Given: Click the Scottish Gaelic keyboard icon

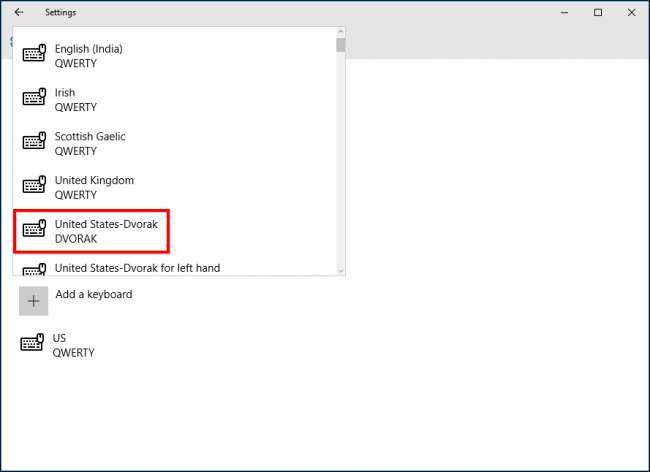Looking at the screenshot, I should [x=34, y=140].
